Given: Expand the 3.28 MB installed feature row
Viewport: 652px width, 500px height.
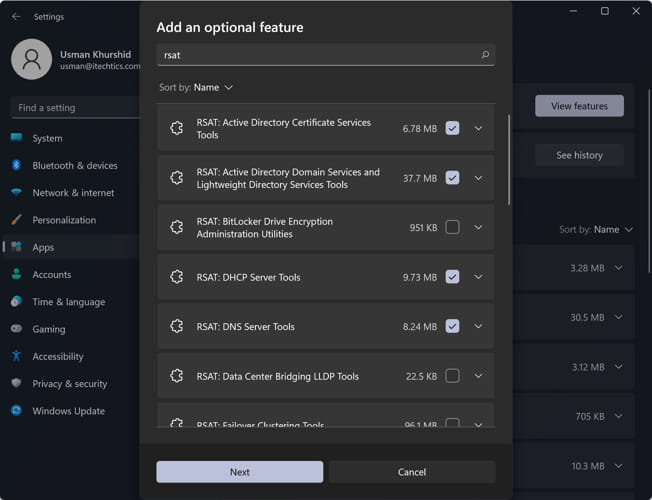Looking at the screenshot, I should click(618, 267).
